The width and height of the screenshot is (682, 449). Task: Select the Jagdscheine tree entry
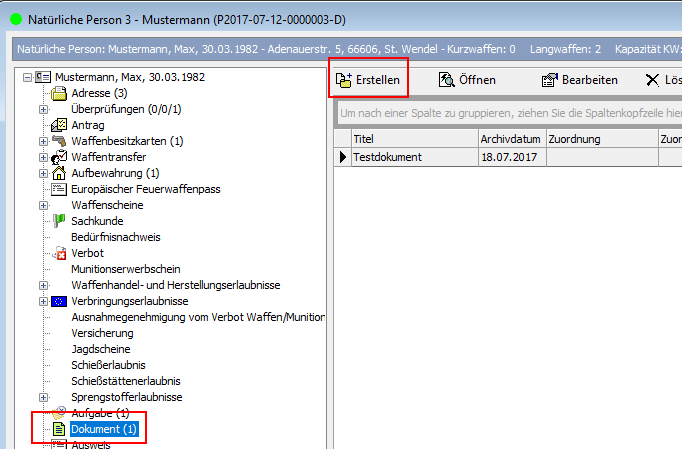(x=100, y=349)
